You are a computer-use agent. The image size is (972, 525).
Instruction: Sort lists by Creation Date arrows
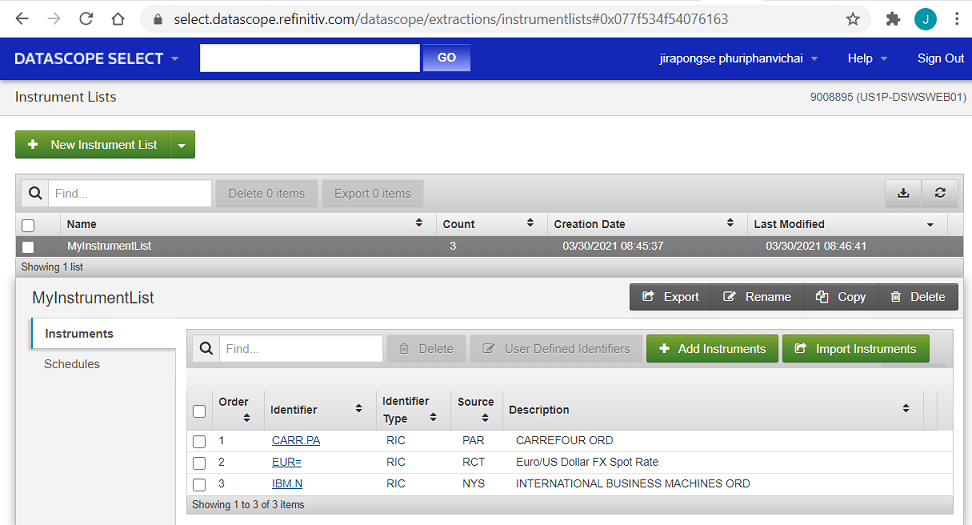[x=730, y=223]
